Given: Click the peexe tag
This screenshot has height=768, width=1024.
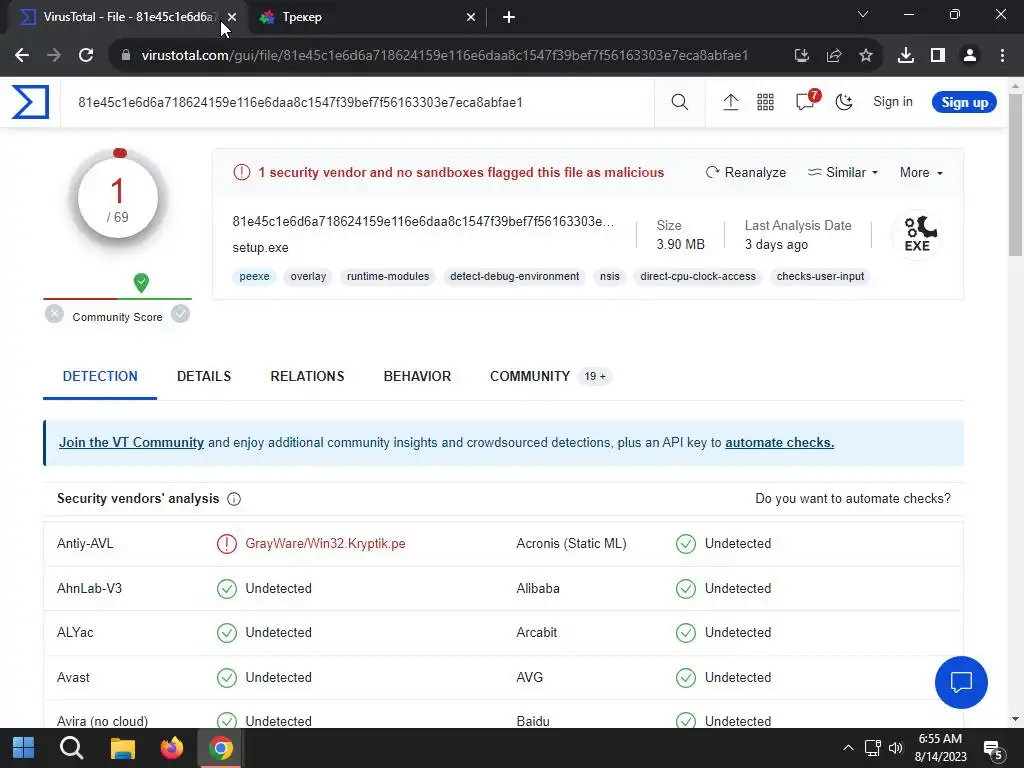Looking at the screenshot, I should click(x=254, y=276).
